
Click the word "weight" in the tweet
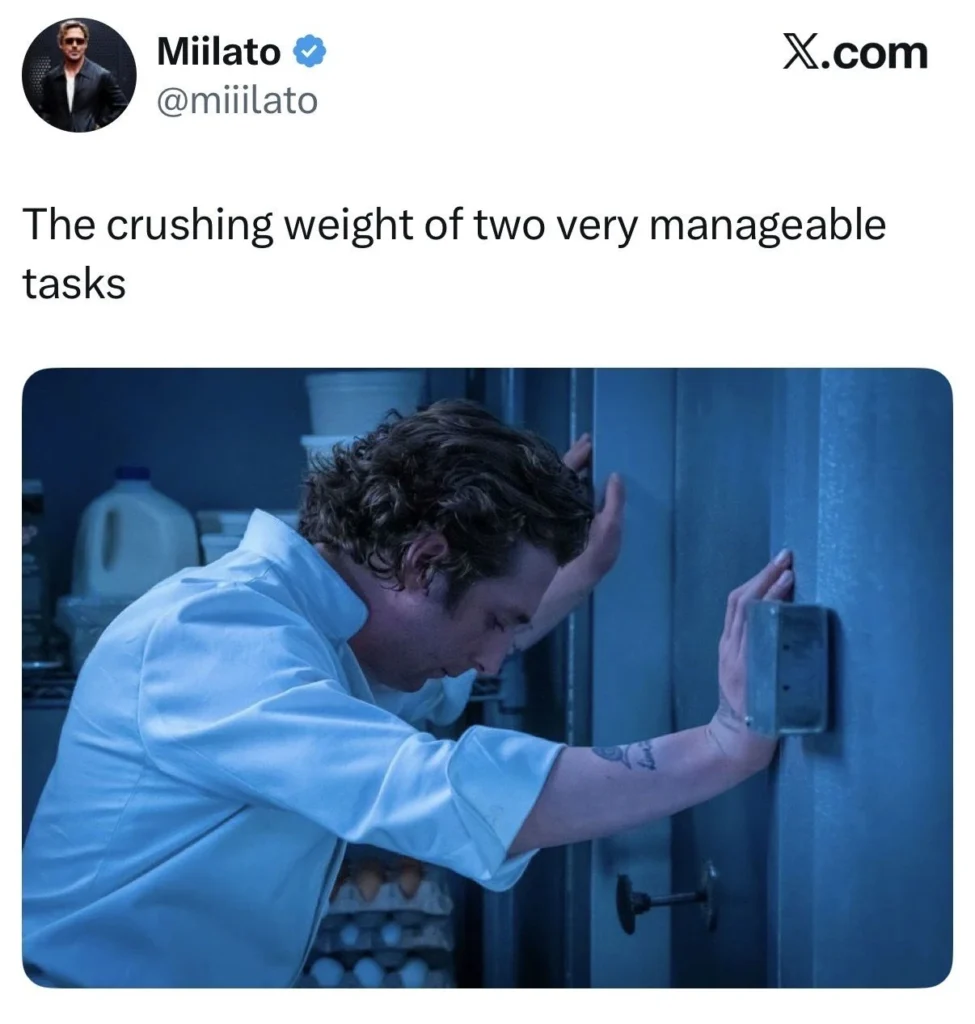point(350,227)
